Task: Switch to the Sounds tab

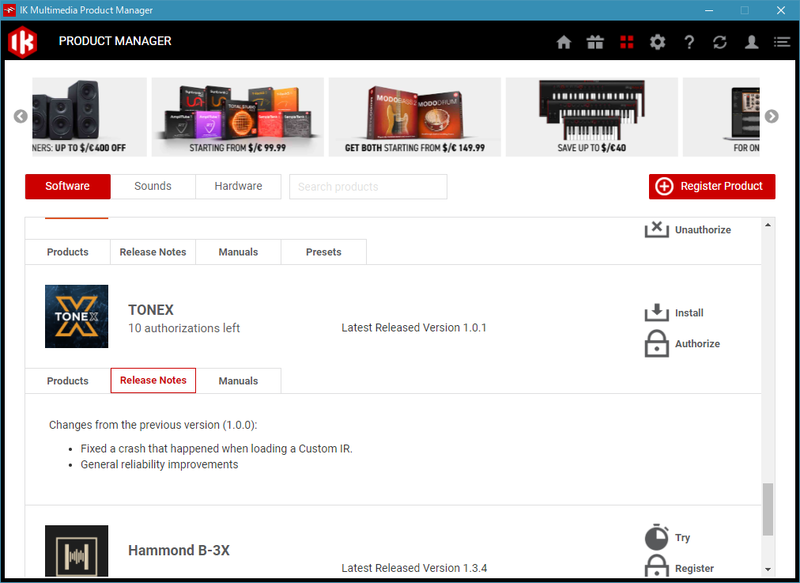Action: pyautogui.click(x=153, y=186)
